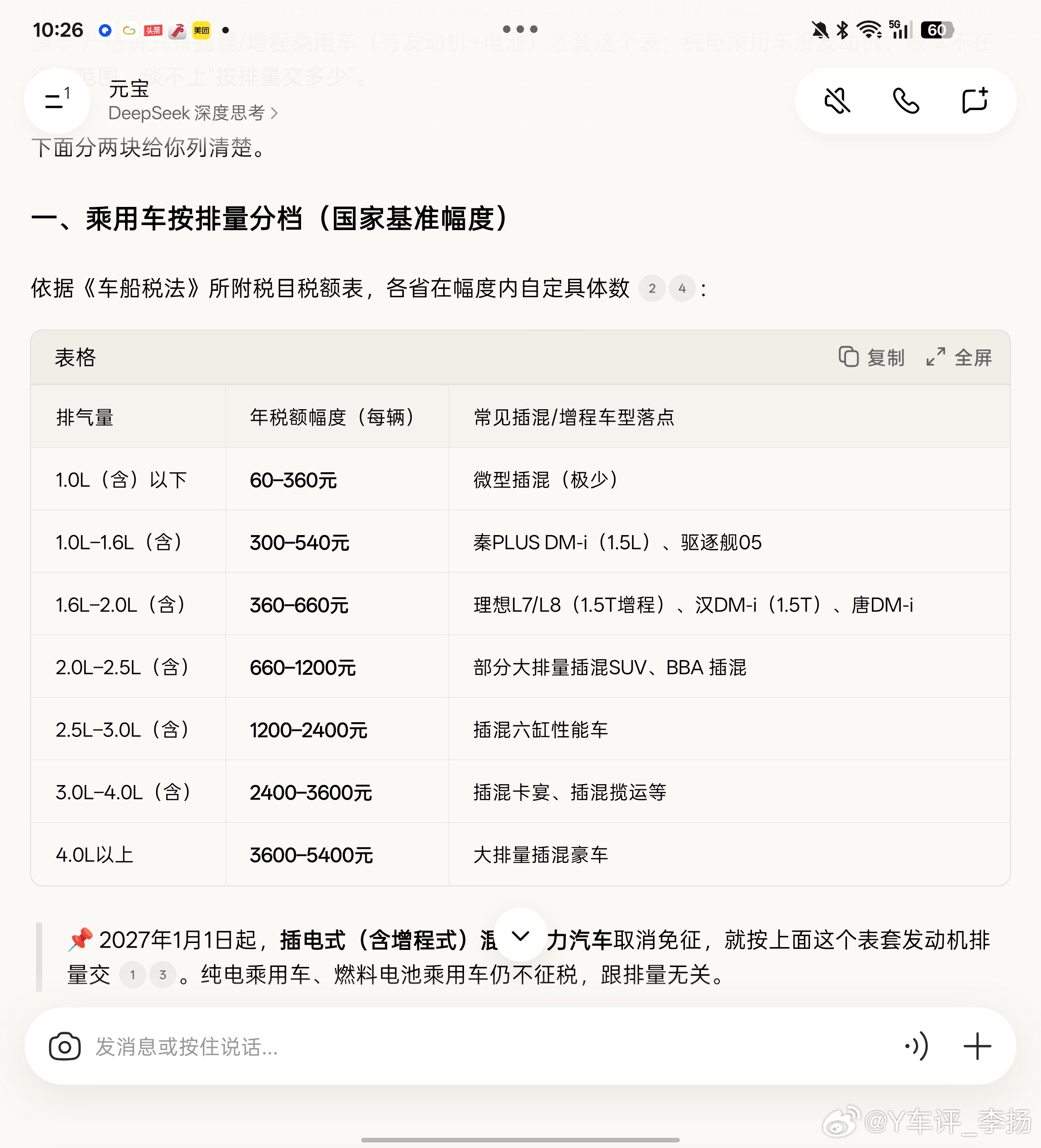Tap the scroll-to-bottom chevron button
This screenshot has width=1041, height=1148.
(520, 935)
